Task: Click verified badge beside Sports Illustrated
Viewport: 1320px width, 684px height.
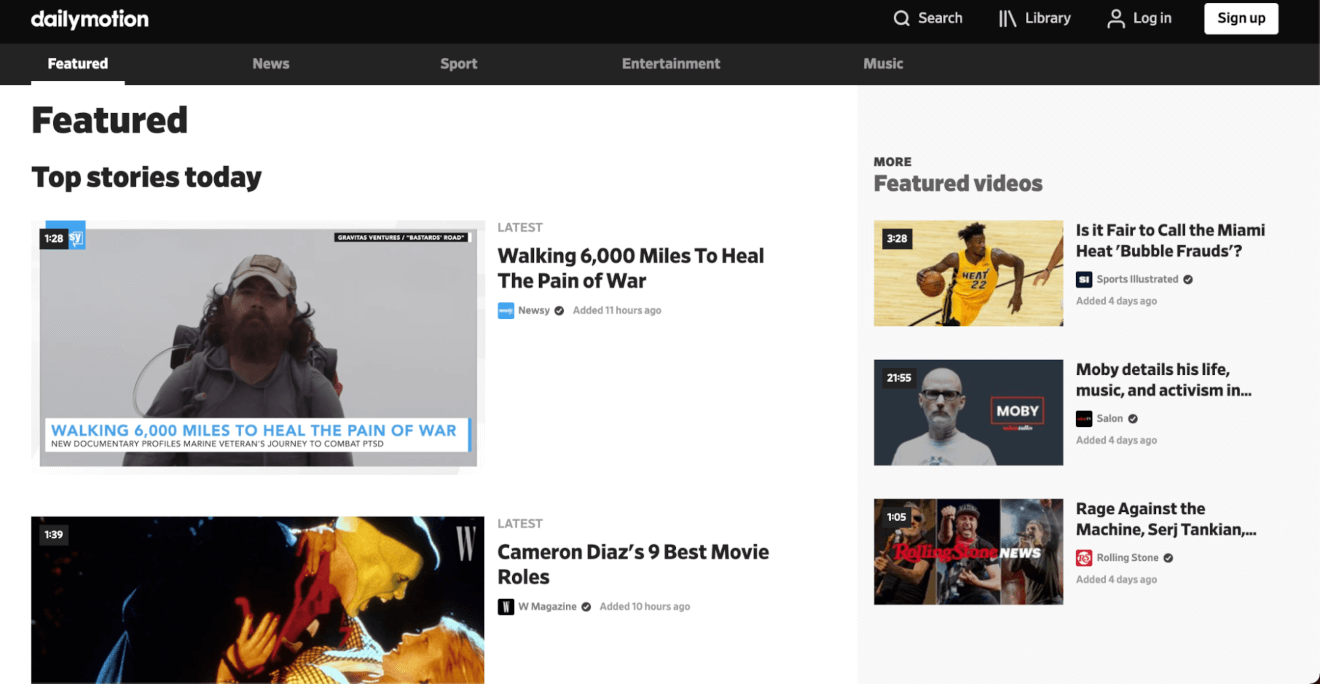Action: pyautogui.click(x=1188, y=279)
